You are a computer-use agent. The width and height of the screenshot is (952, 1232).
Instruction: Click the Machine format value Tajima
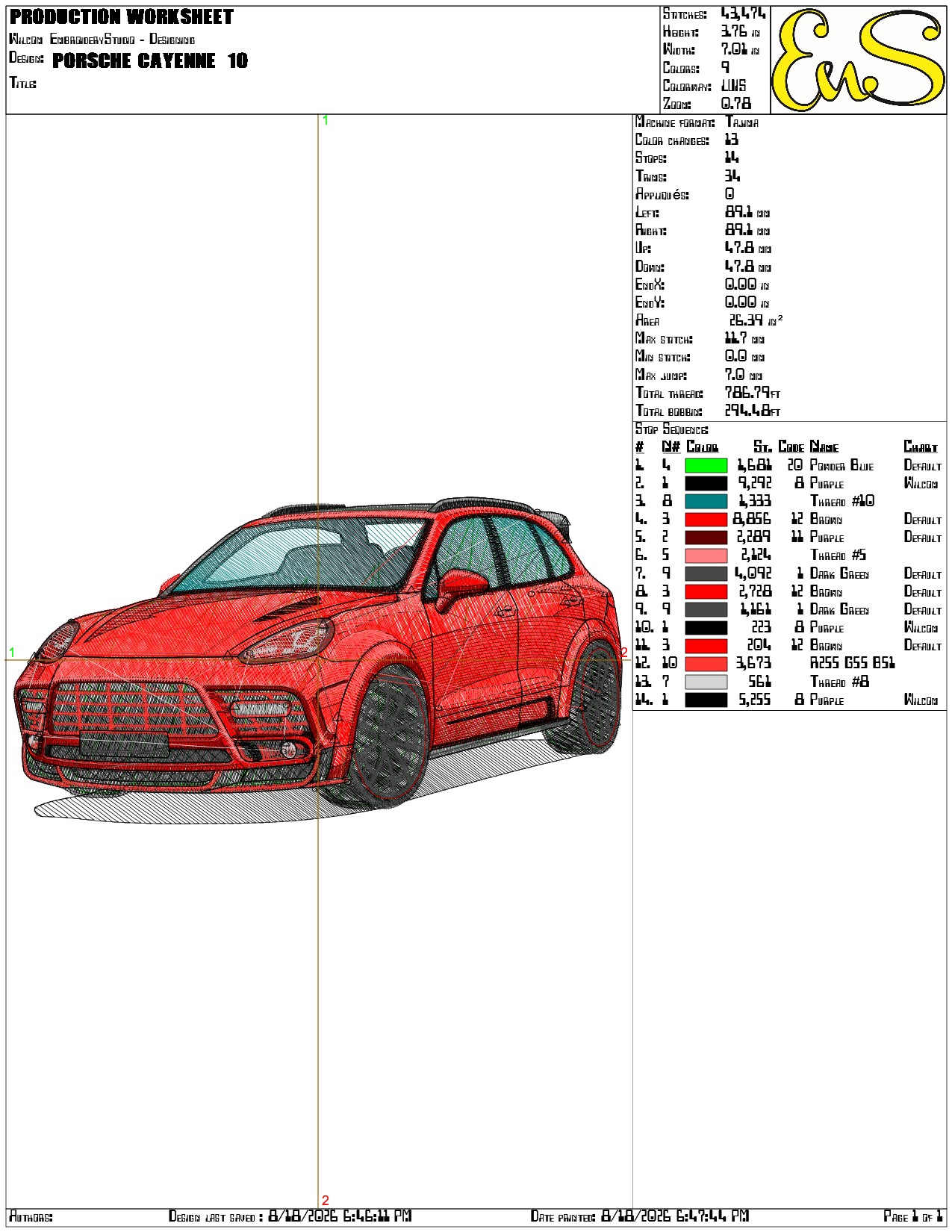741,122
